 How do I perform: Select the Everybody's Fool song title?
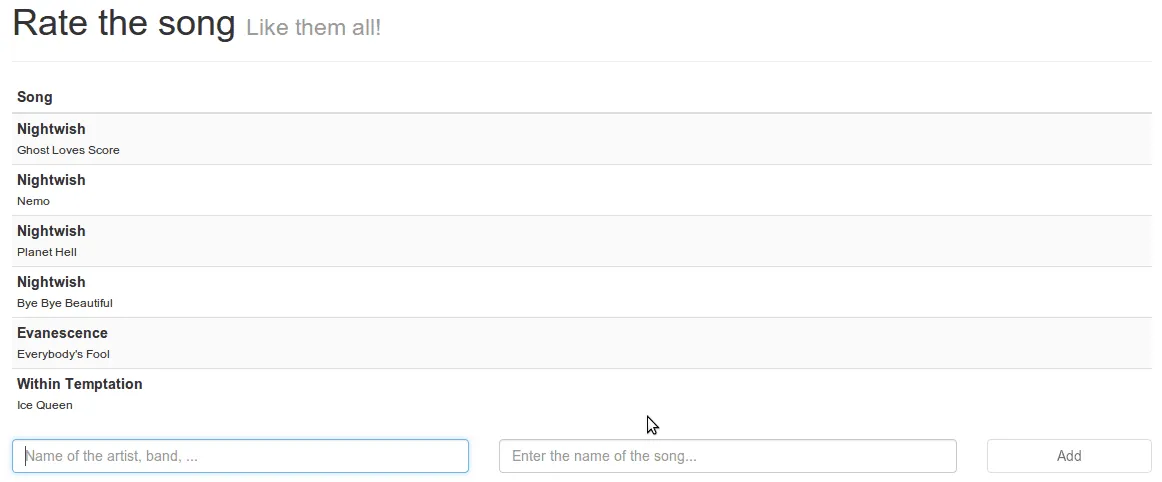[63, 354]
